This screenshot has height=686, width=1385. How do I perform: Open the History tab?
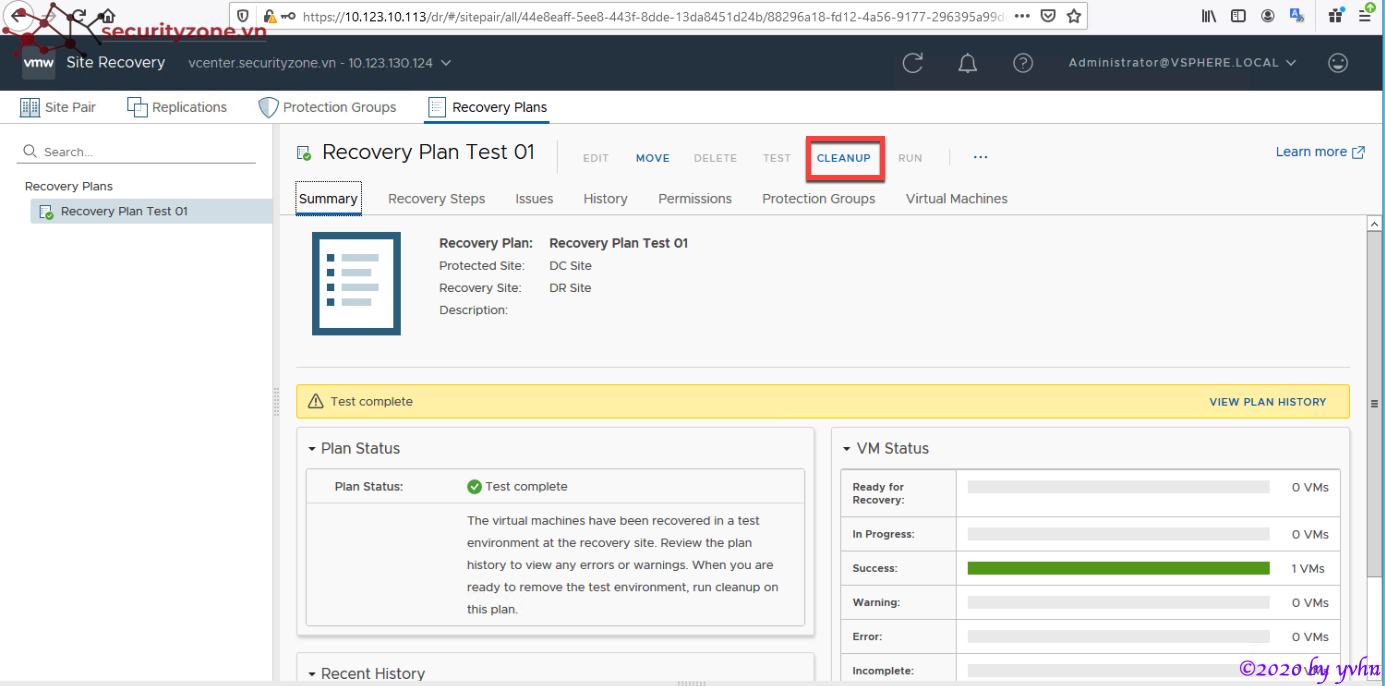(606, 198)
